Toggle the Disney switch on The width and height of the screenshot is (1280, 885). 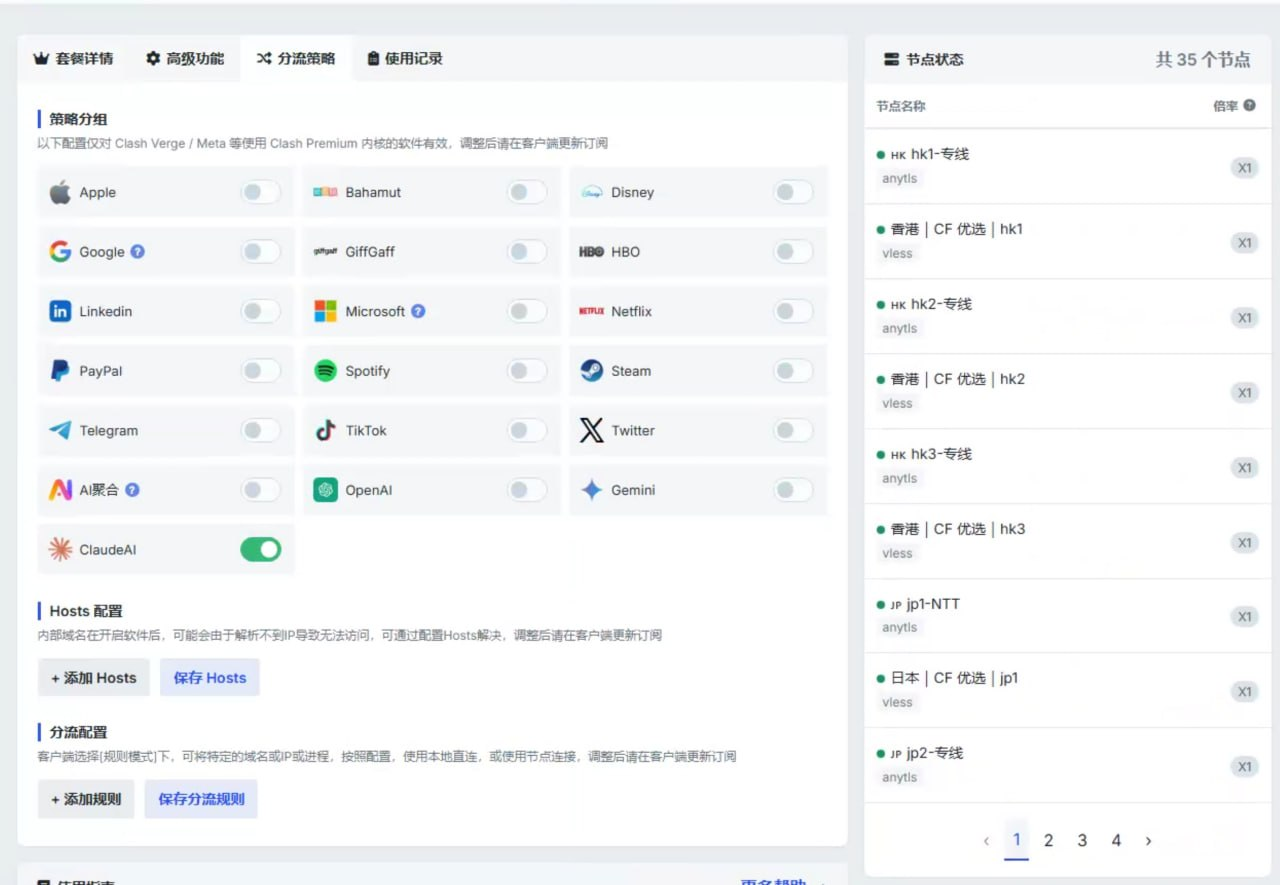794,192
